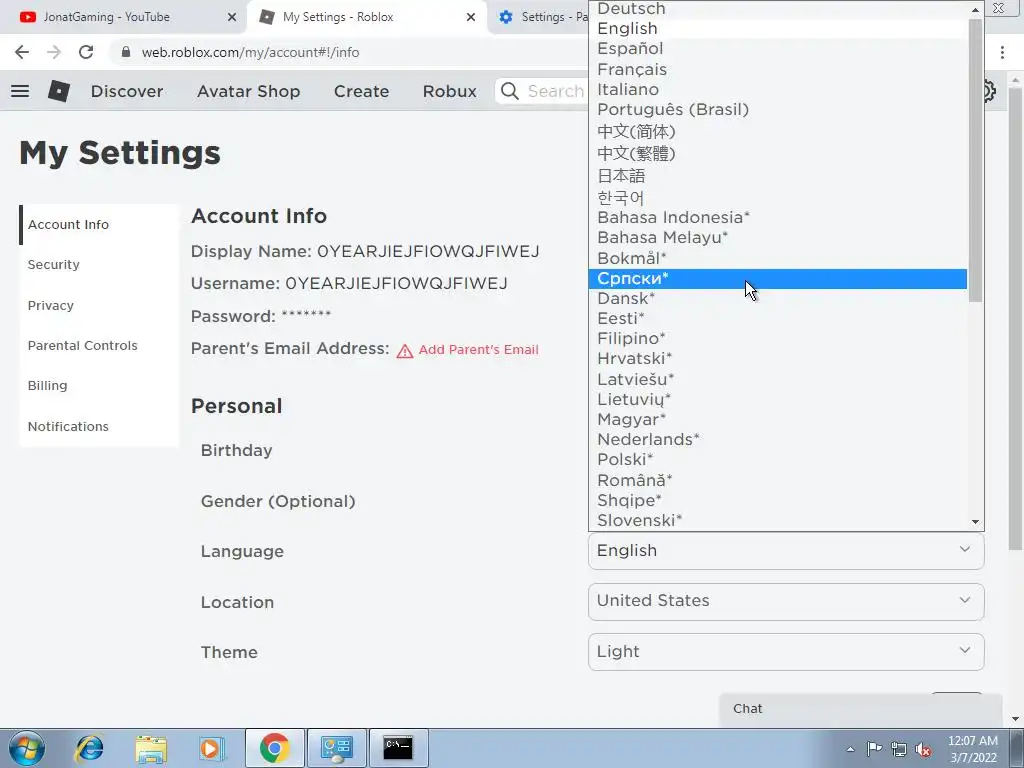Expand the Location dropdown United States
The width and height of the screenshot is (1024, 768).
point(786,601)
